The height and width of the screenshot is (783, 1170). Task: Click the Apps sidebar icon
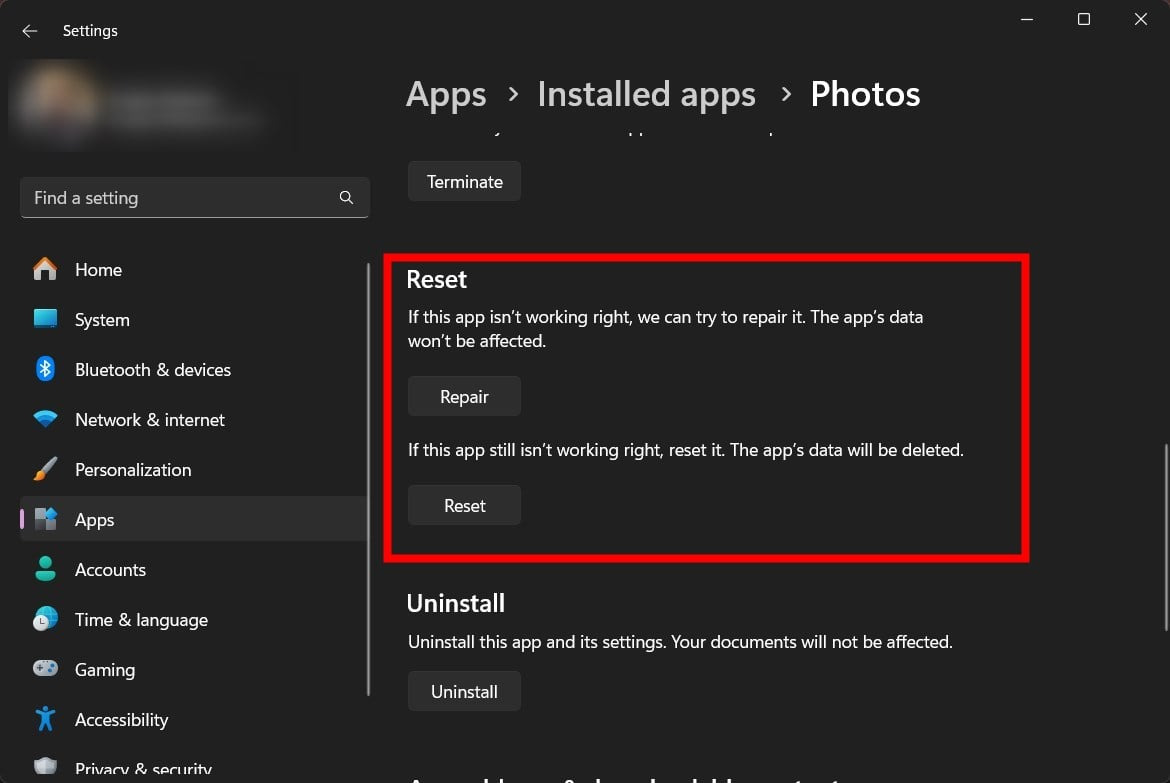[x=45, y=519]
